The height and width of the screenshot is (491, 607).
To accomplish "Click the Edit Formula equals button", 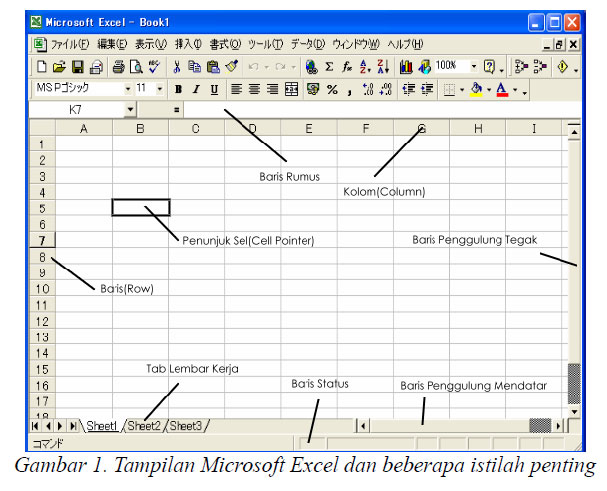I will pos(177,110).
